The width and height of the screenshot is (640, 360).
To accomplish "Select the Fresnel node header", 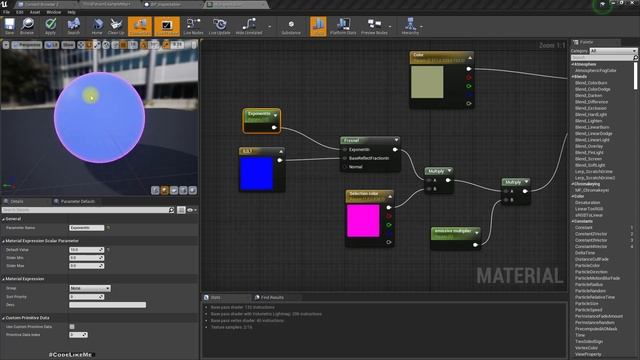I will coord(369,140).
